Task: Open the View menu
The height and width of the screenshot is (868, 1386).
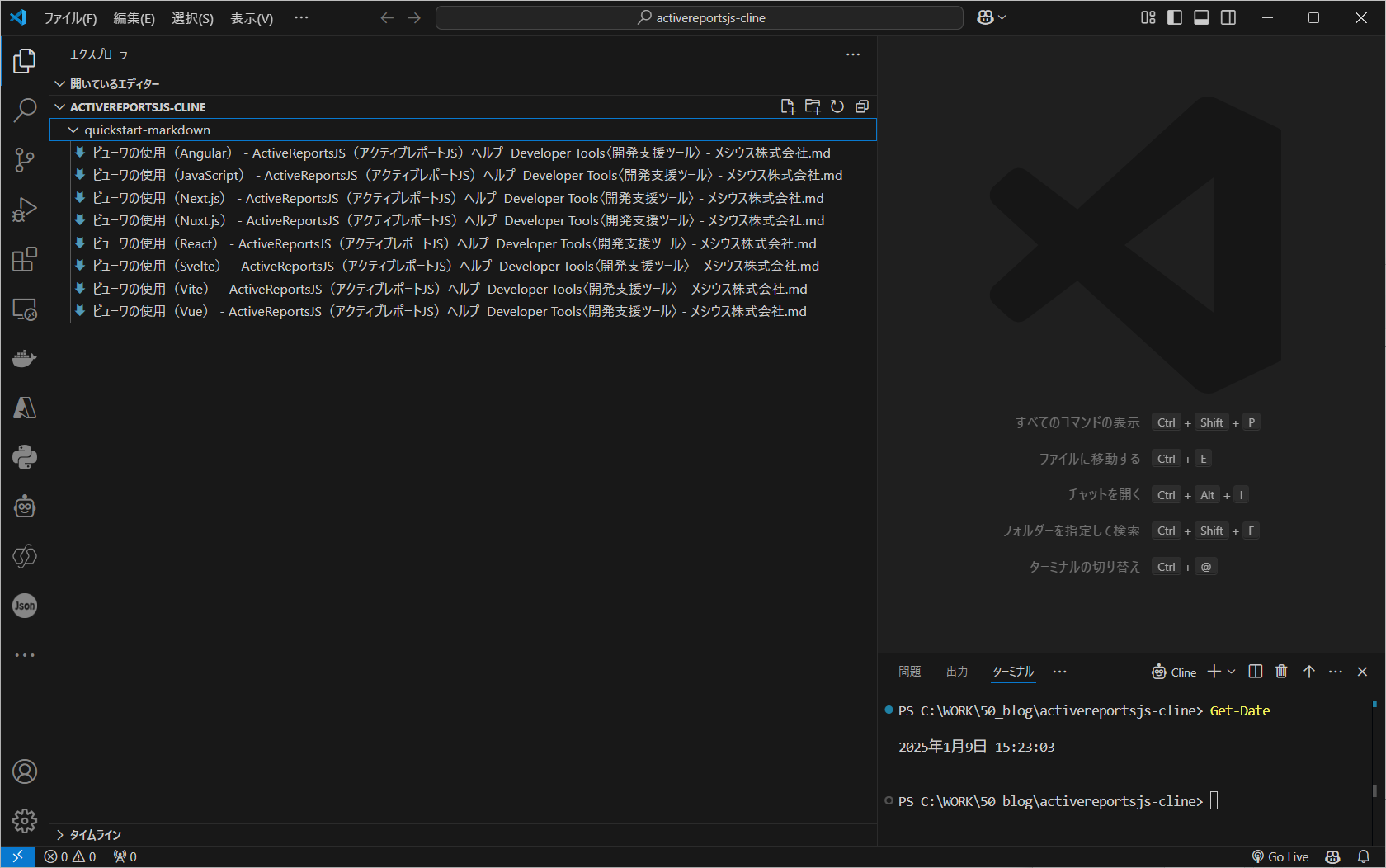Action: click(x=252, y=18)
